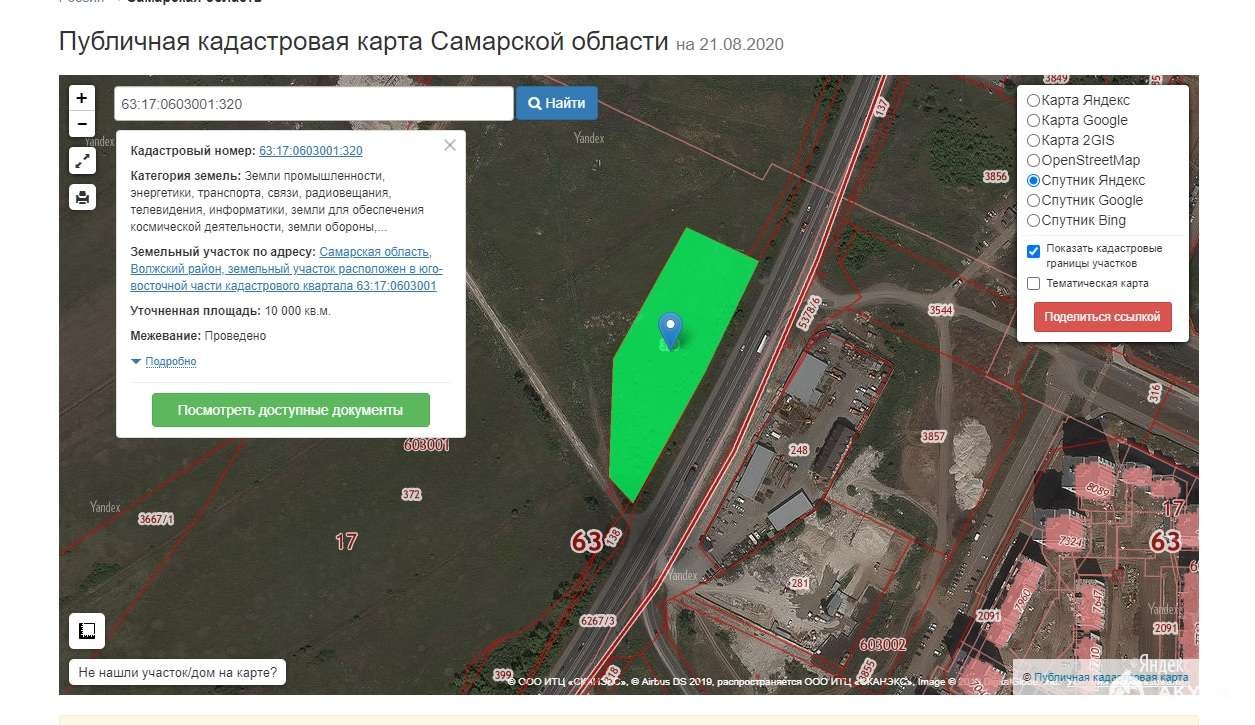The width and height of the screenshot is (1255, 725).
Task: Click the cadastral number search field
Action: tap(314, 104)
